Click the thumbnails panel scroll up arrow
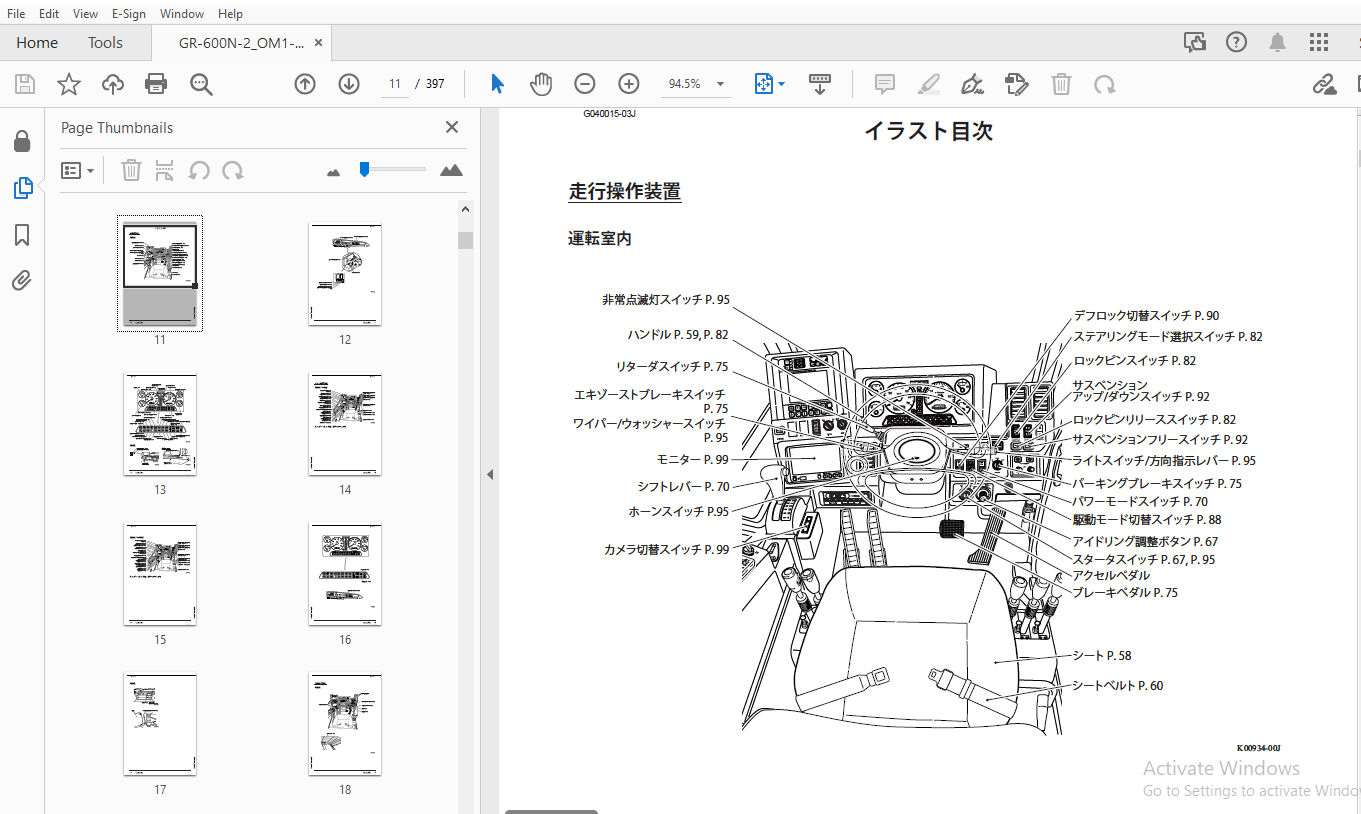The width and height of the screenshot is (1361, 814). tap(465, 208)
